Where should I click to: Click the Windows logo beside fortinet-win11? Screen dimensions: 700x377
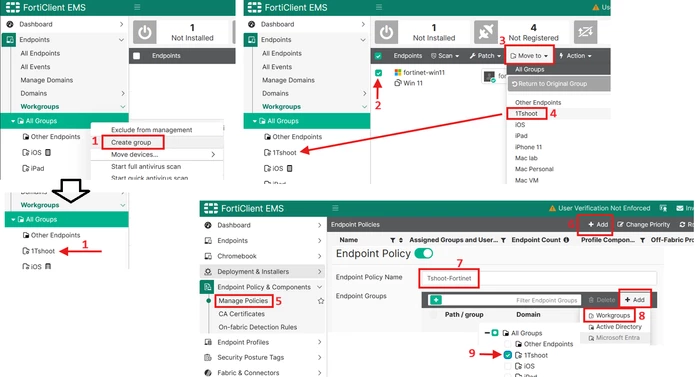pyautogui.click(x=398, y=72)
